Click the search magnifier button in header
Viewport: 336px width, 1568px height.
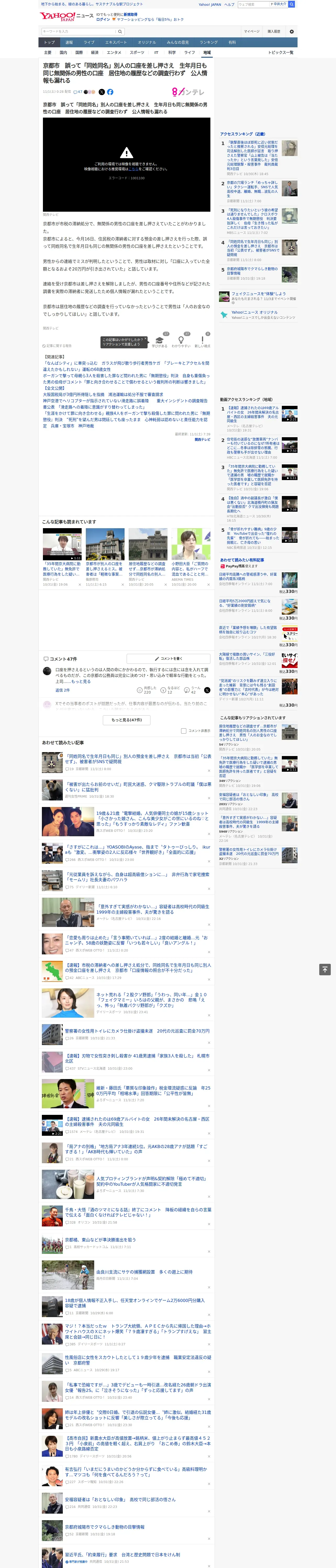[x=120, y=32]
